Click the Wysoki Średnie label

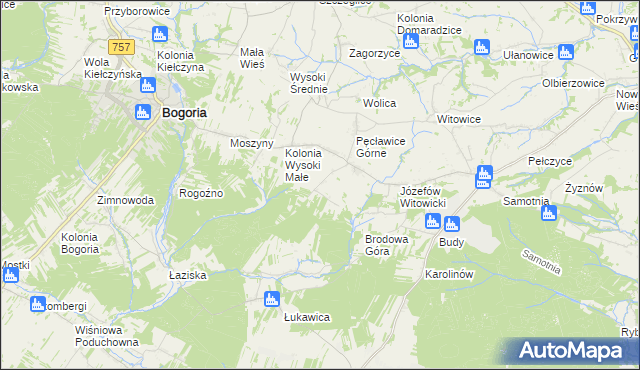coord(309,83)
